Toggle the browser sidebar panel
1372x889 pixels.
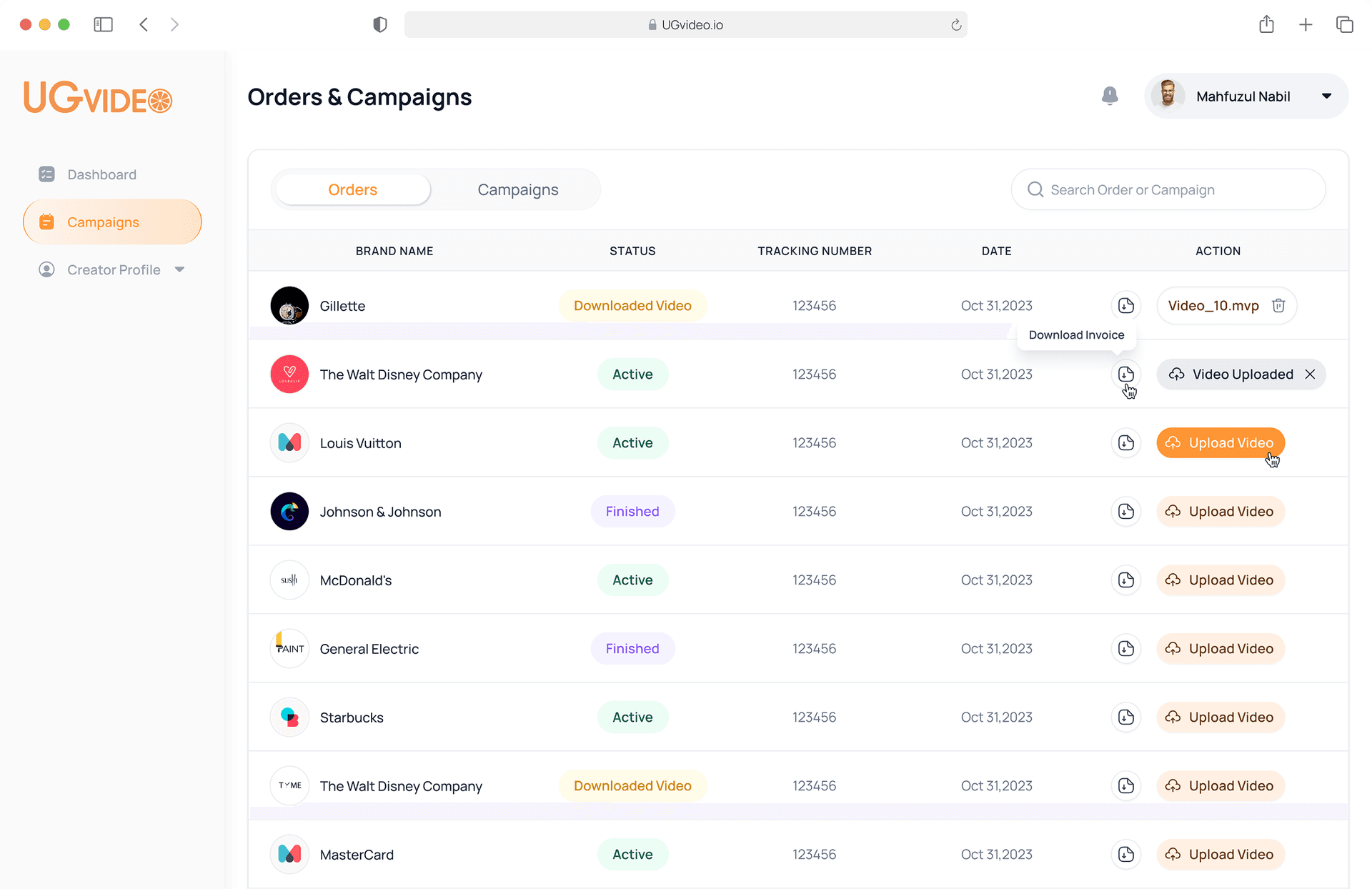coord(104,25)
